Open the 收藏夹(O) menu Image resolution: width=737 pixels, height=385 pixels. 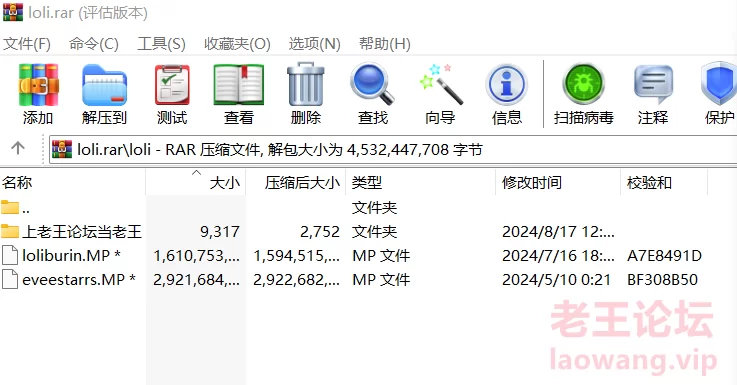point(237,44)
